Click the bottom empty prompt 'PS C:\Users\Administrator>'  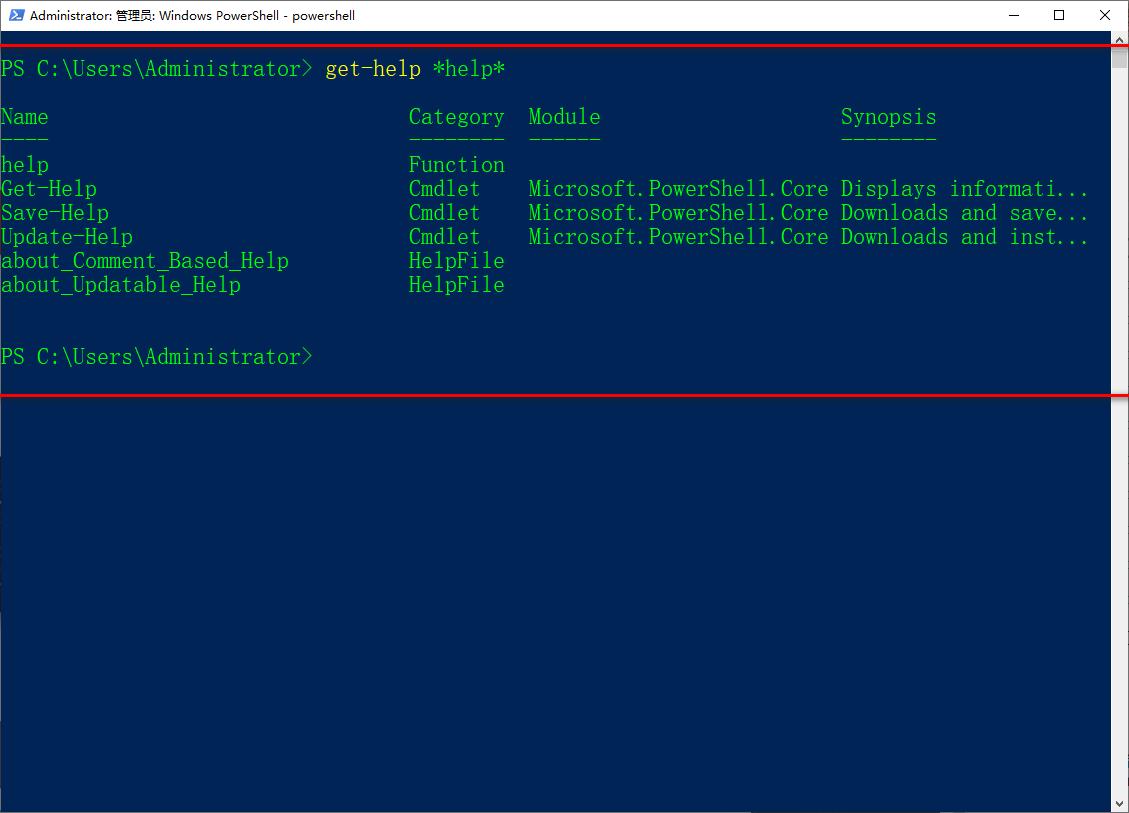coord(156,357)
